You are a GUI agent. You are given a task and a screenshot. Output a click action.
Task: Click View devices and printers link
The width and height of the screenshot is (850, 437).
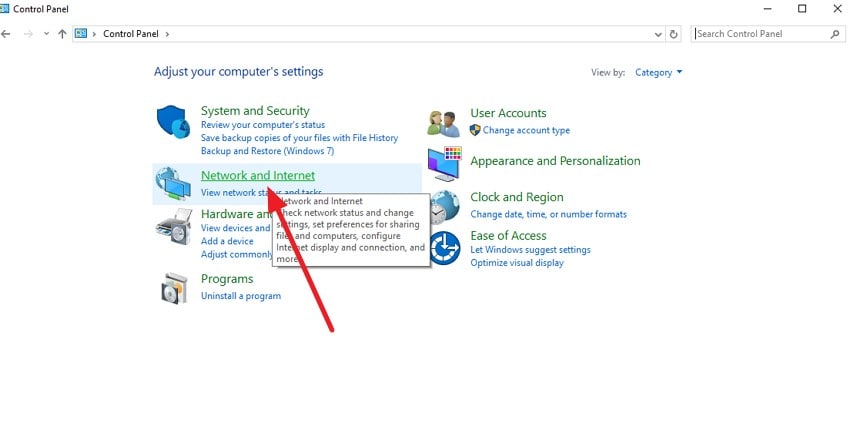235,228
